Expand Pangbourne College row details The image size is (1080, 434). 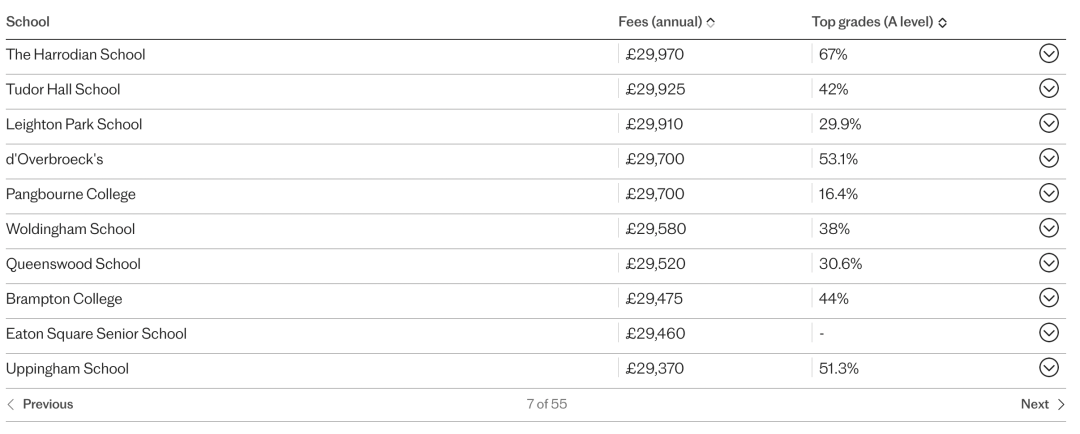[1048, 193]
